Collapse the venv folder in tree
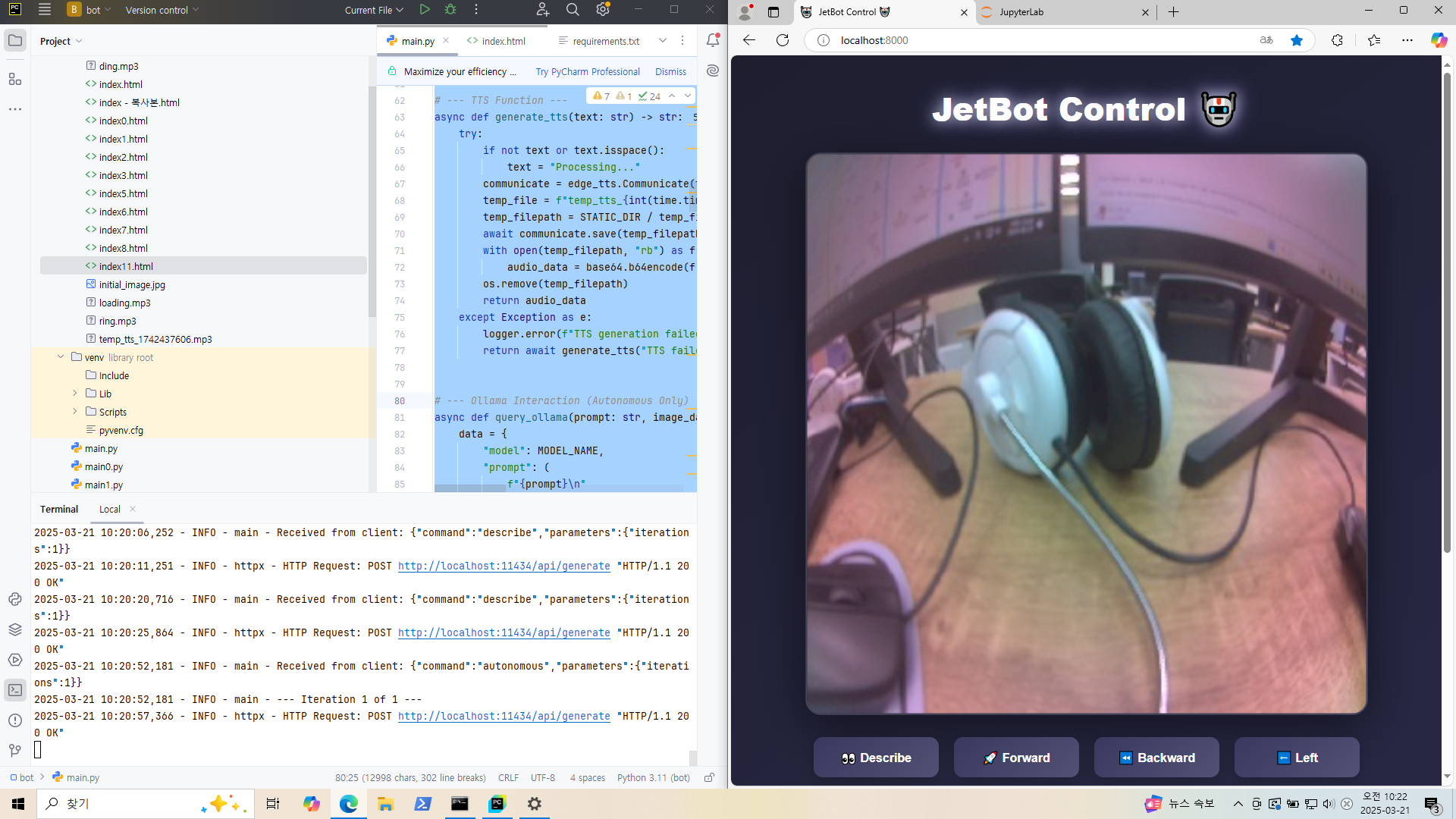1456x819 pixels. click(x=61, y=357)
